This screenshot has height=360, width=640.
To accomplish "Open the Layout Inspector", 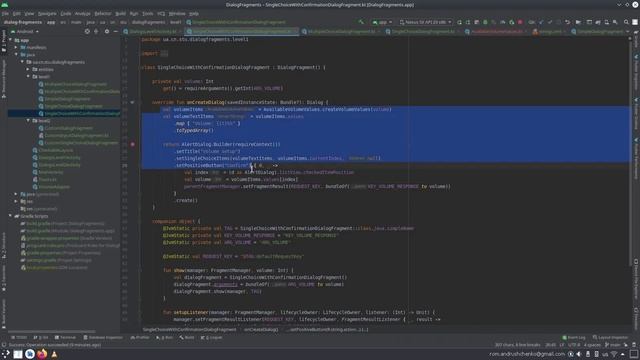I will (x=610, y=338).
